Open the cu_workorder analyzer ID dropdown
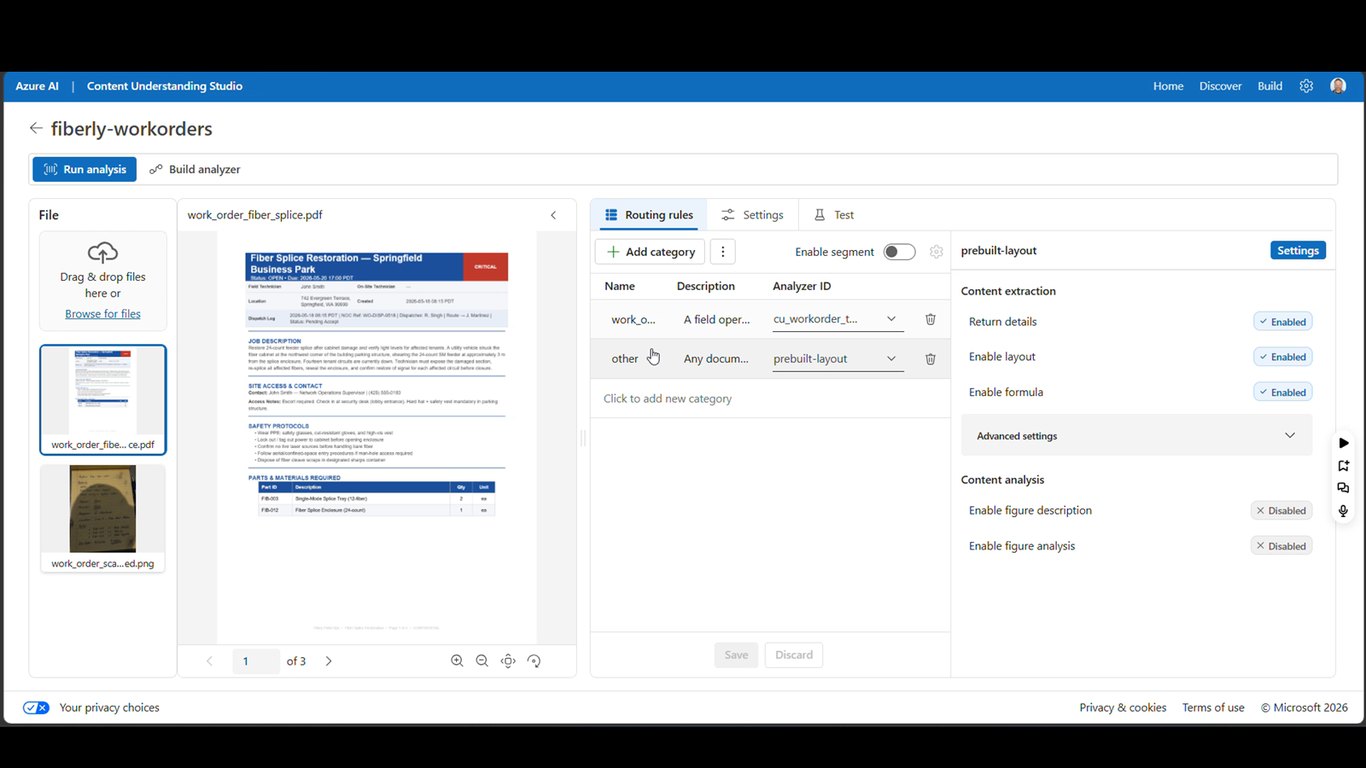1366x768 pixels. (x=838, y=319)
